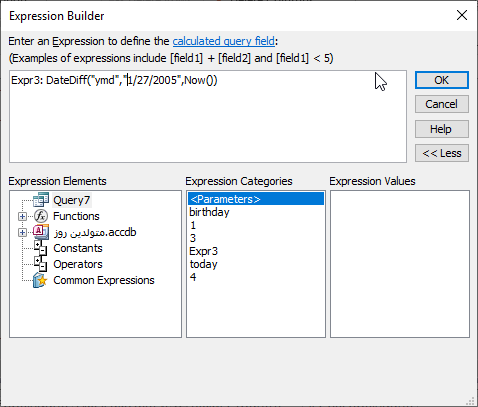Close the Expression Builder window

(x=462, y=15)
